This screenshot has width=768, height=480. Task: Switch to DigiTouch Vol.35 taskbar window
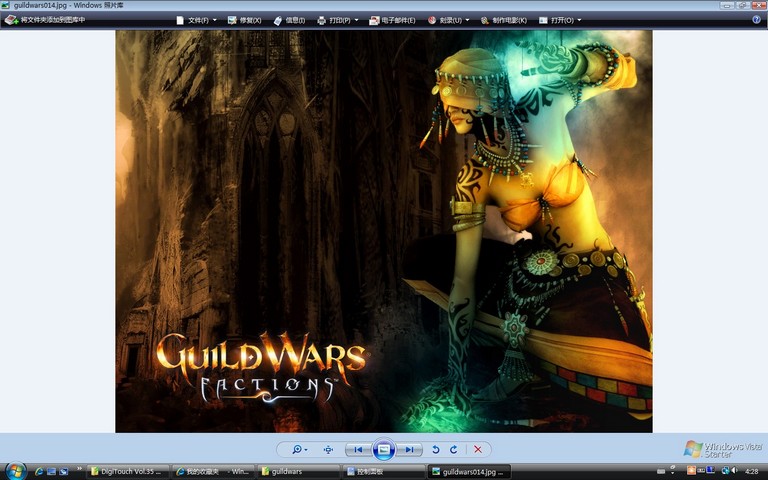tap(128, 471)
